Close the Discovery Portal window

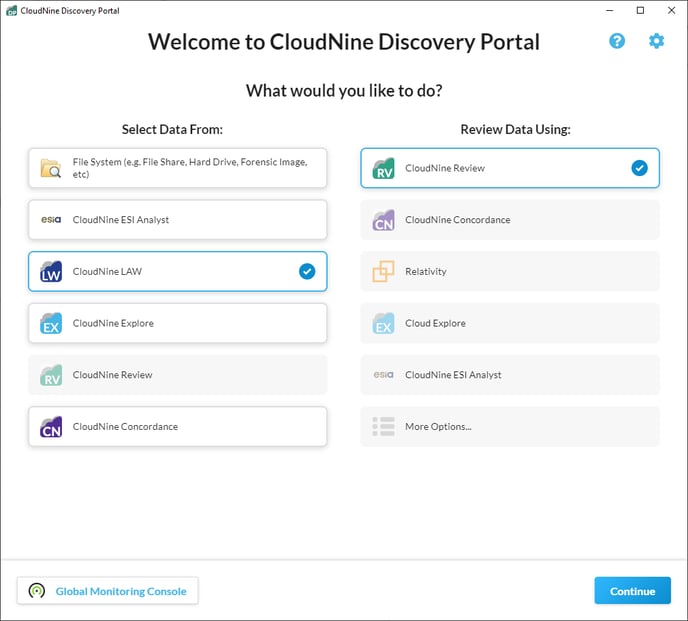click(671, 11)
